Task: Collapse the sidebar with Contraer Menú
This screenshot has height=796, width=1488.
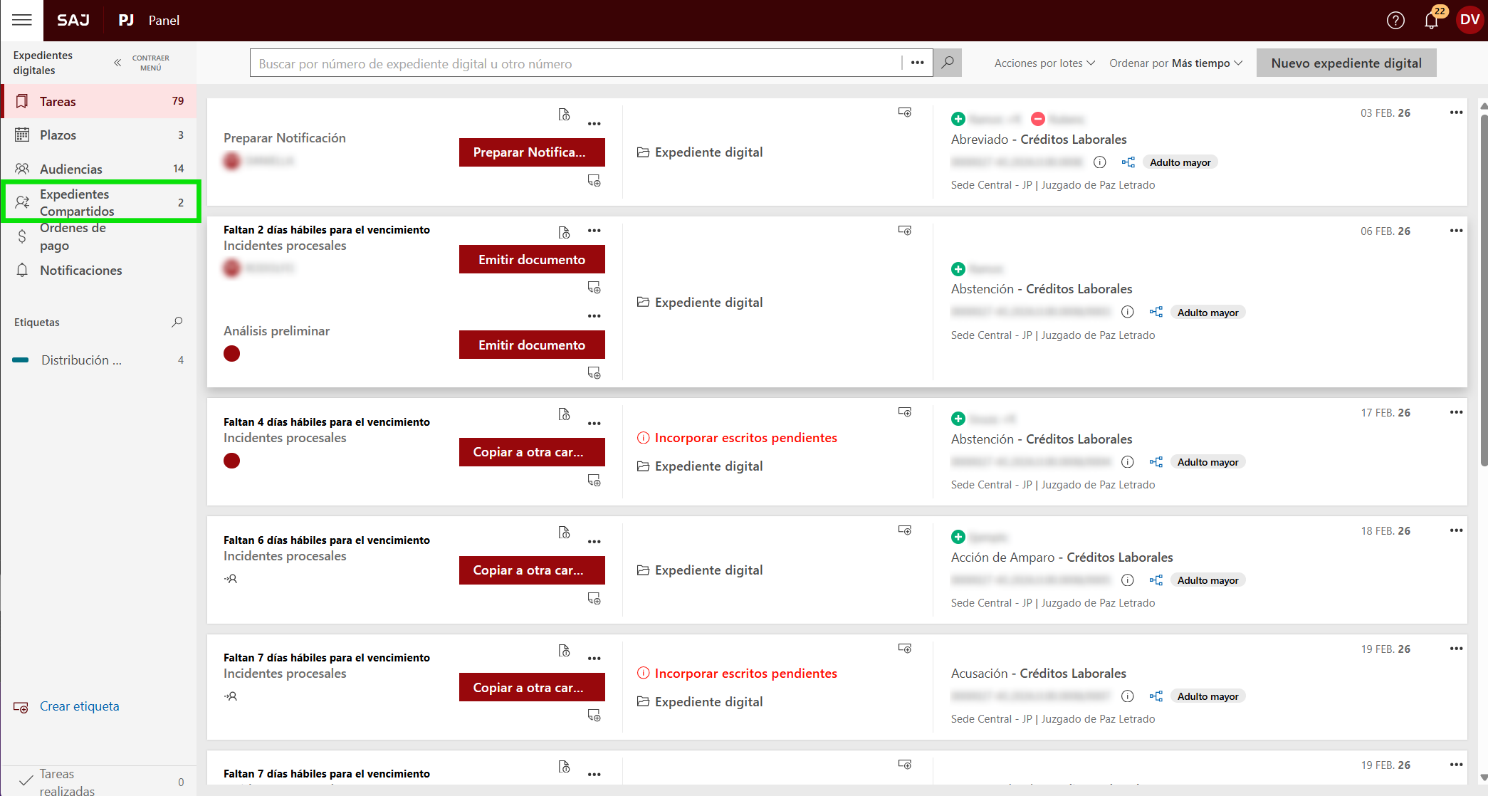Action: pyautogui.click(x=141, y=63)
